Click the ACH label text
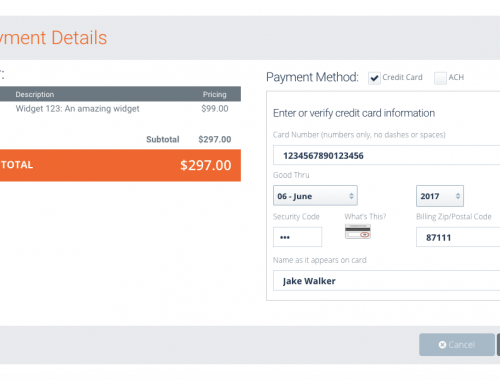500x380 pixels. point(456,77)
